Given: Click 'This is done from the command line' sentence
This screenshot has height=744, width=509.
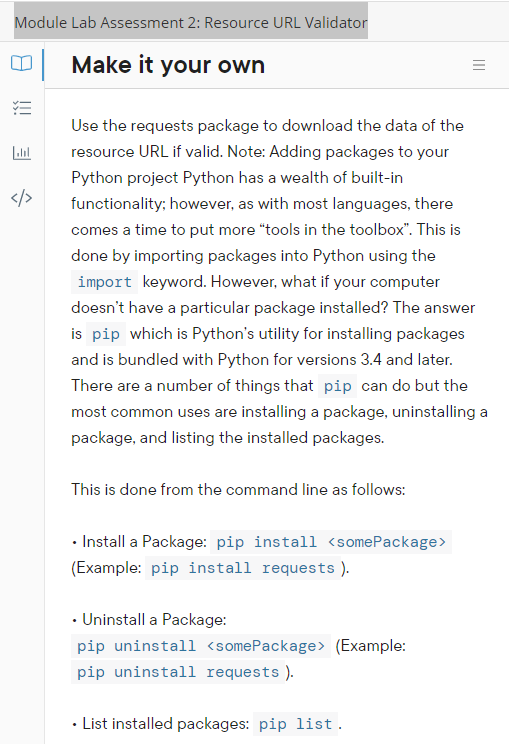Looking at the screenshot, I should [238, 489].
